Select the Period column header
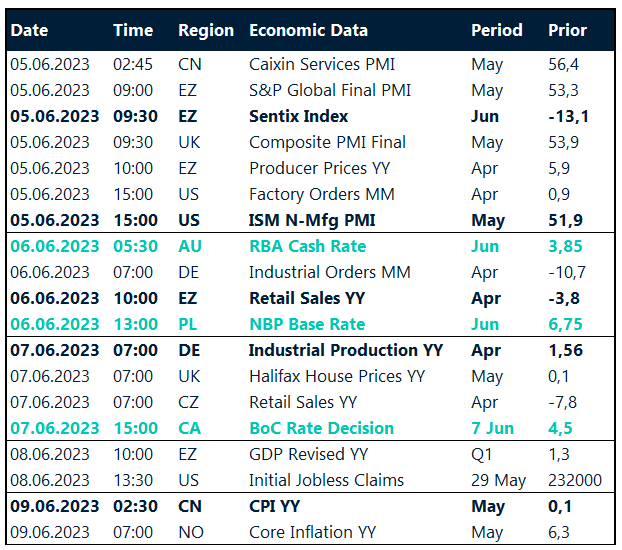Viewport: 622px width, 550px height. click(x=497, y=31)
